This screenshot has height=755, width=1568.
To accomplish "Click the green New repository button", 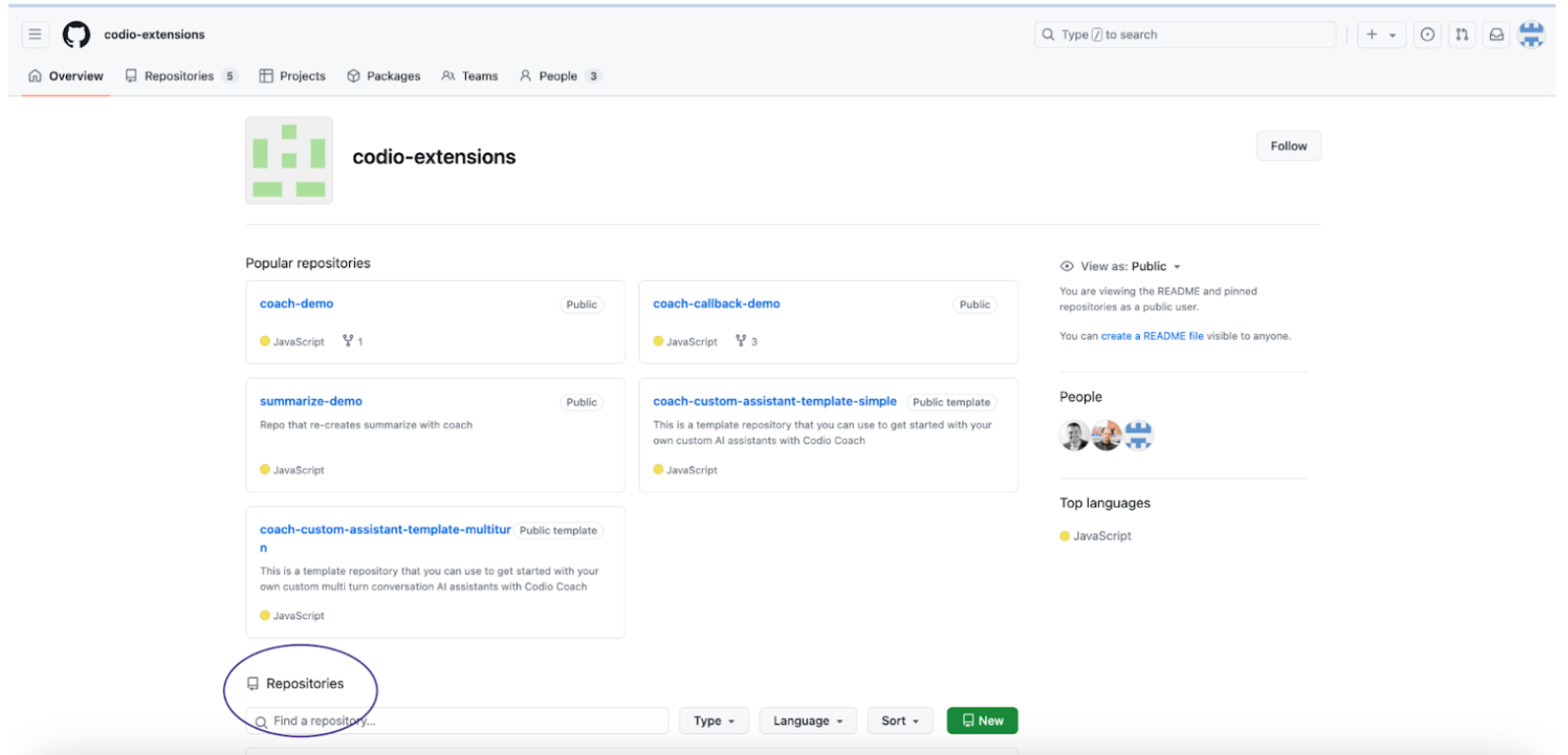I will point(983,721).
